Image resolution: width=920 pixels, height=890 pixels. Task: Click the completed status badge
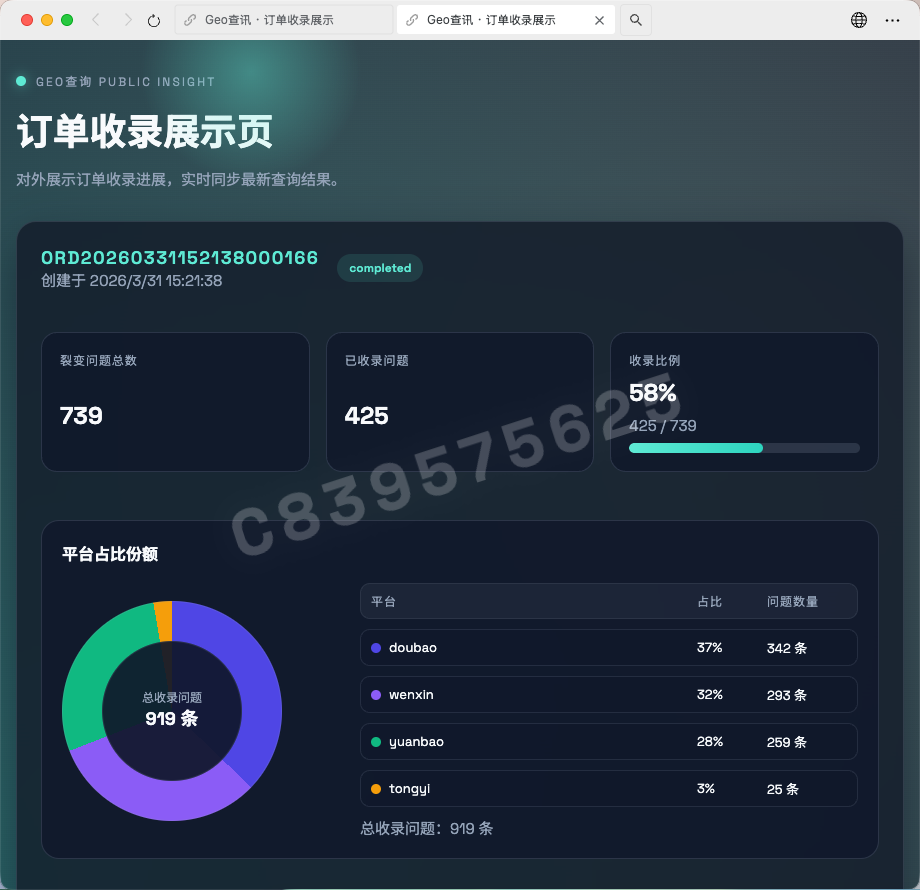pos(379,268)
